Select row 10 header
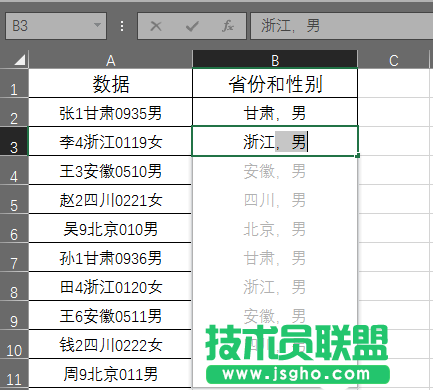Viewport: 433px width, 390px height. [14, 344]
